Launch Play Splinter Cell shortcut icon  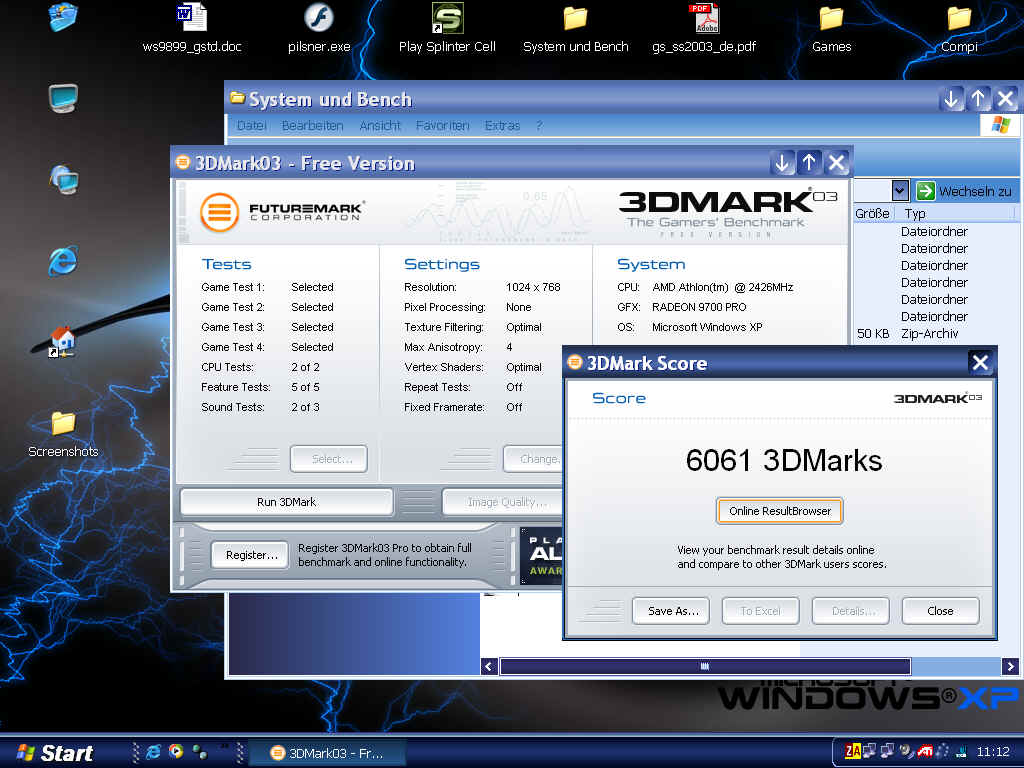447,18
